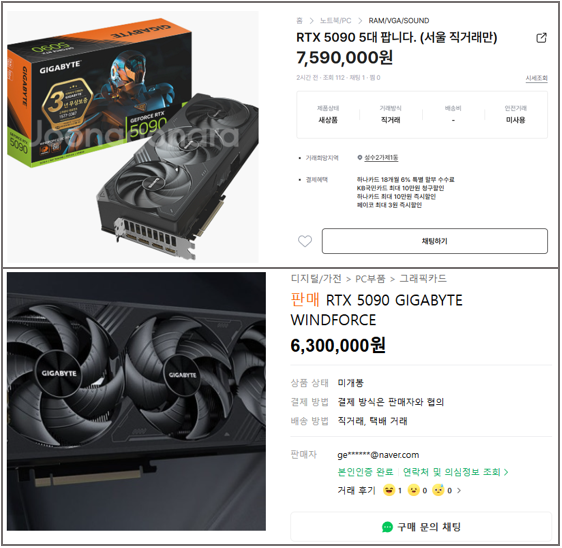562x548 pixels.
Task: Toggle the heart wishlist icon
Action: coord(305,241)
